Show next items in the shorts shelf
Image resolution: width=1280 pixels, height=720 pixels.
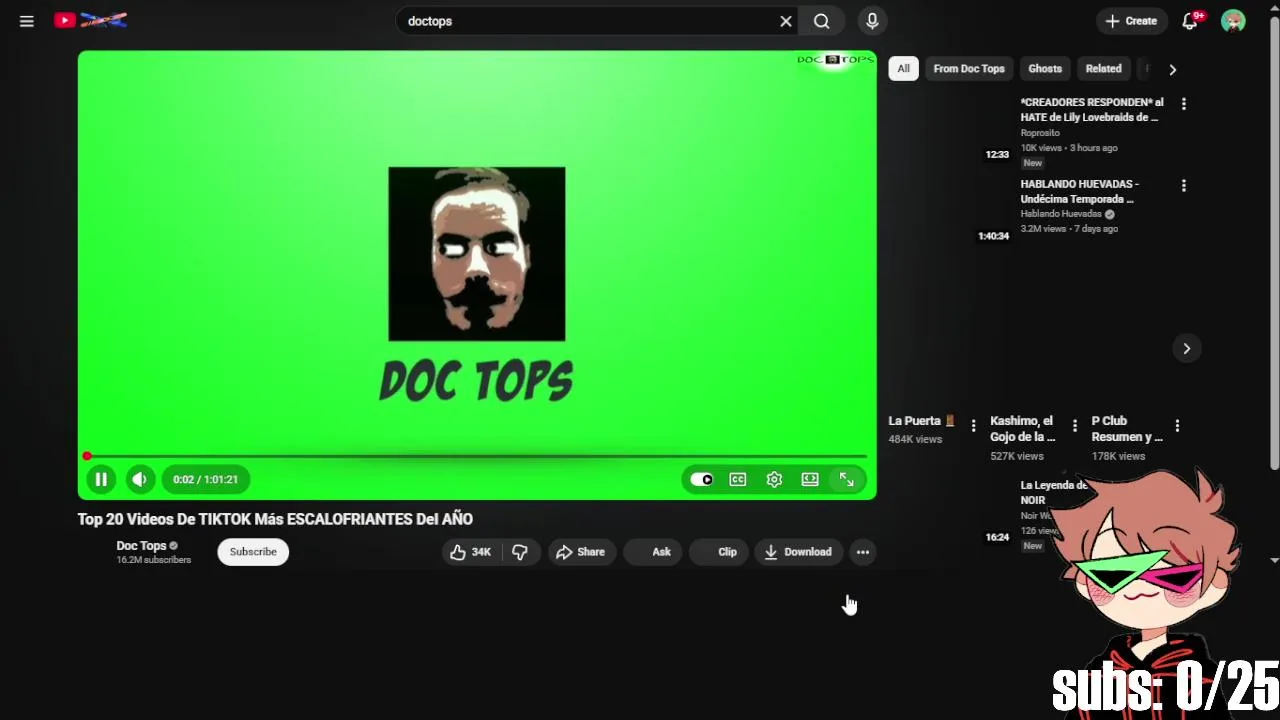tap(1187, 349)
